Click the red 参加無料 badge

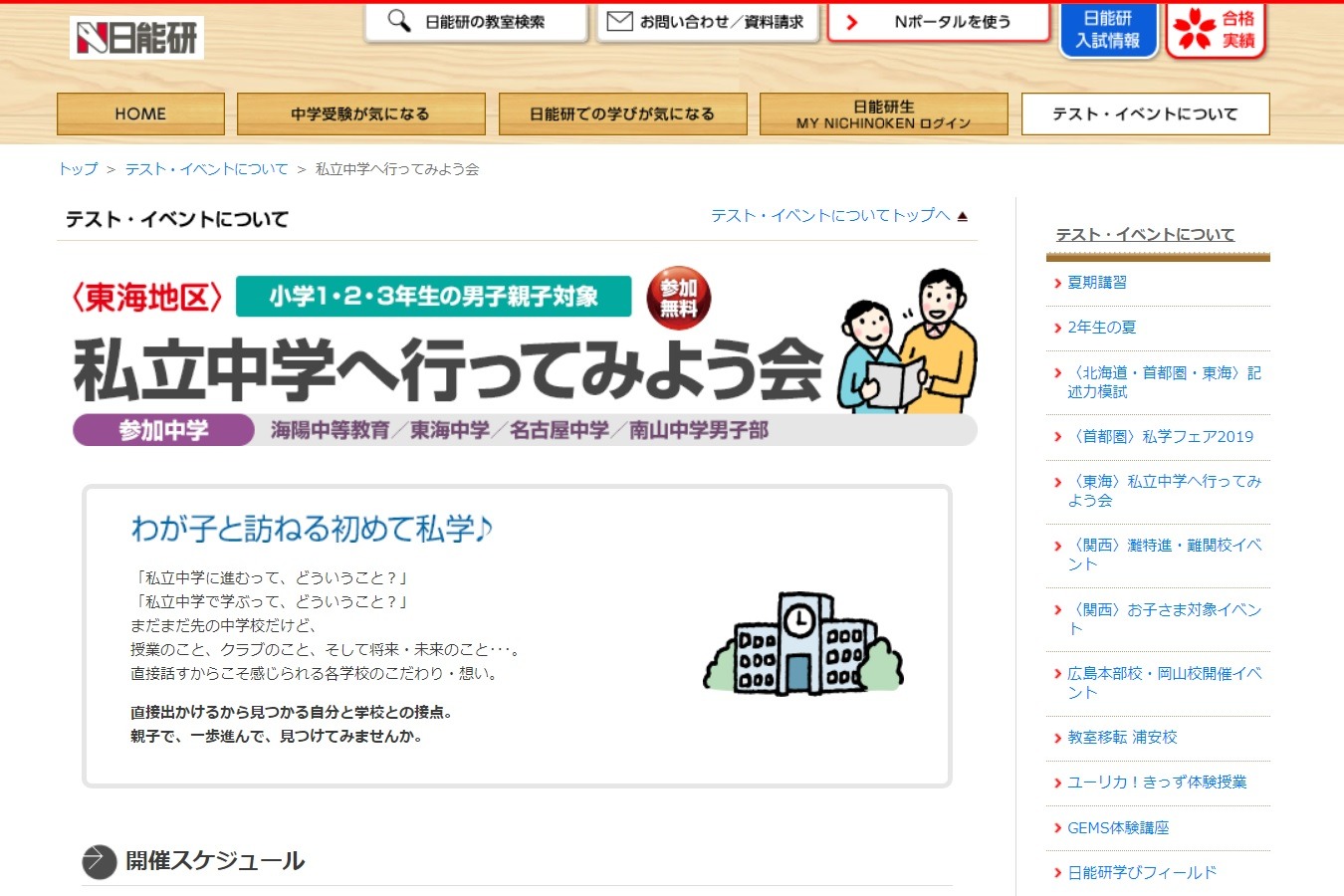click(679, 298)
